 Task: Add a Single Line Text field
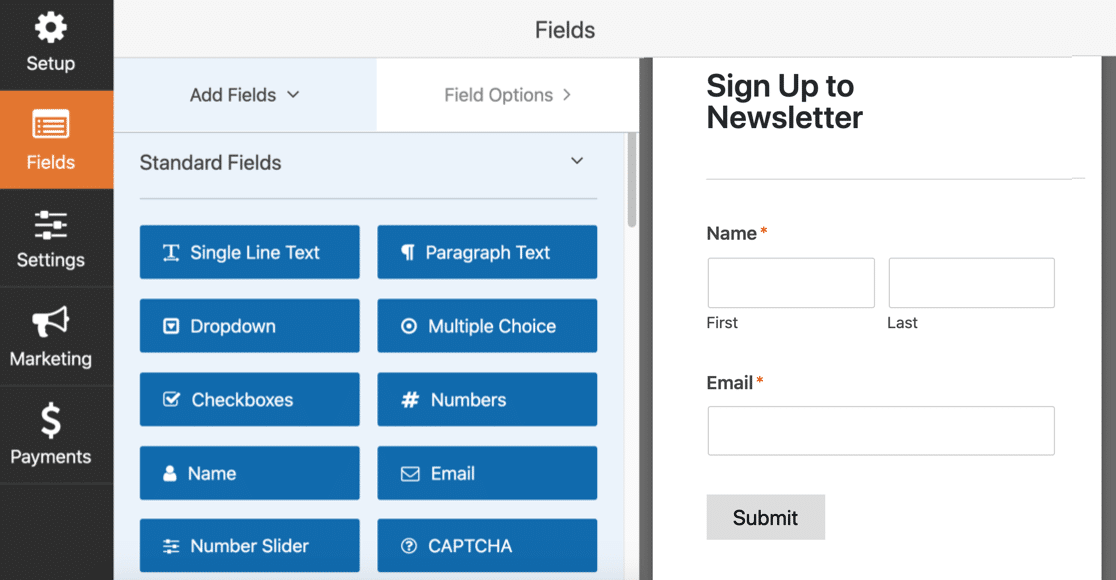(249, 252)
